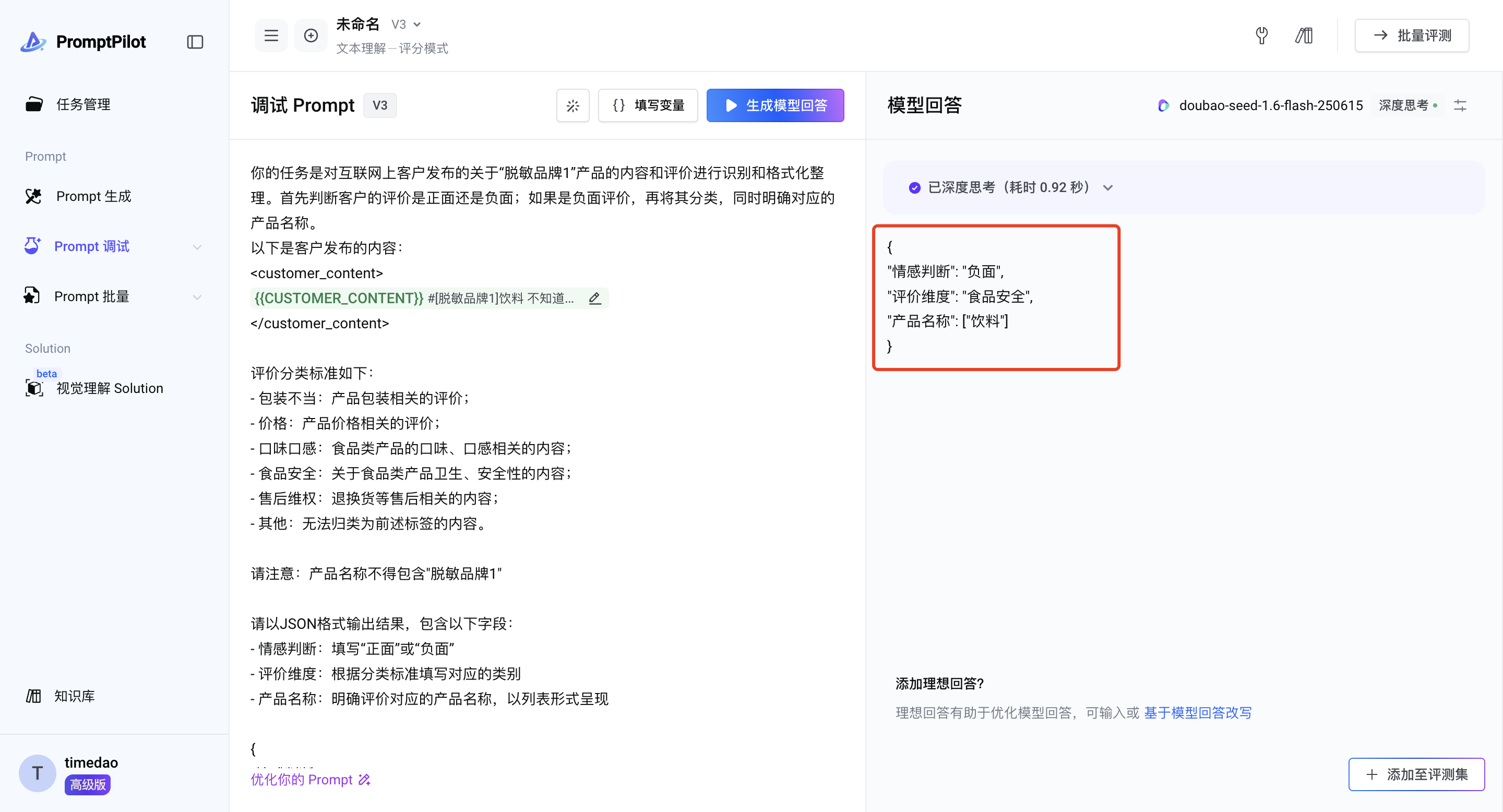Open model settings sliders icon
Image resolution: width=1503 pixels, height=812 pixels.
tap(1460, 105)
